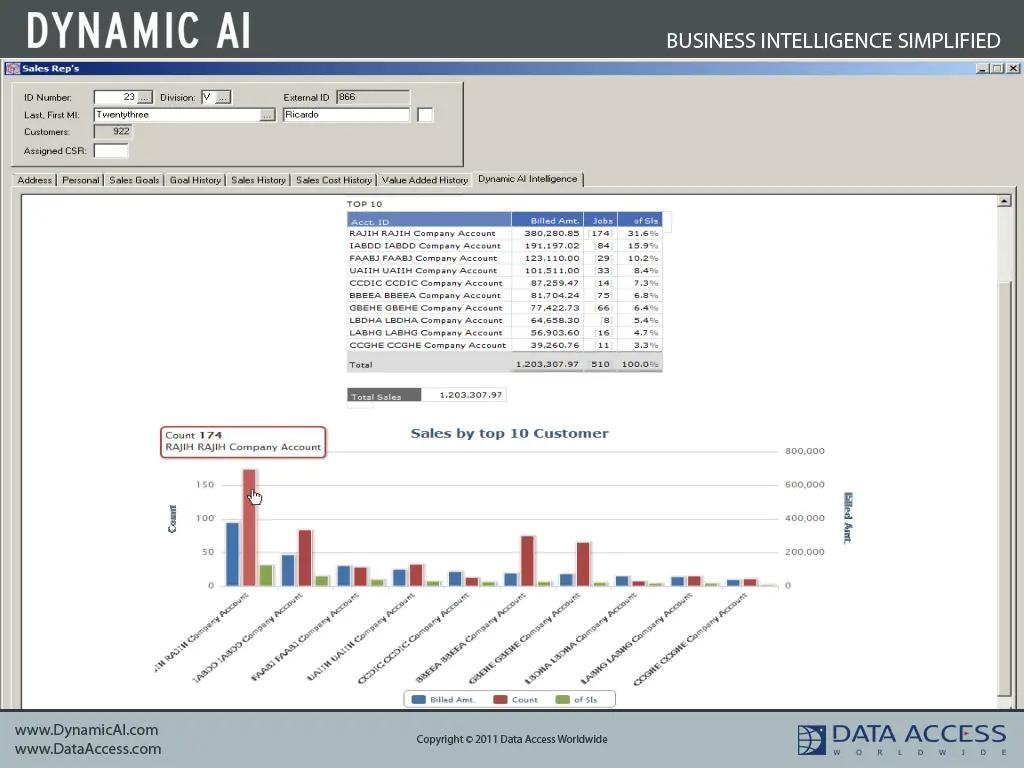This screenshot has height=768, width=1024.
Task: Click the jobs link 84
Action: [603, 246]
